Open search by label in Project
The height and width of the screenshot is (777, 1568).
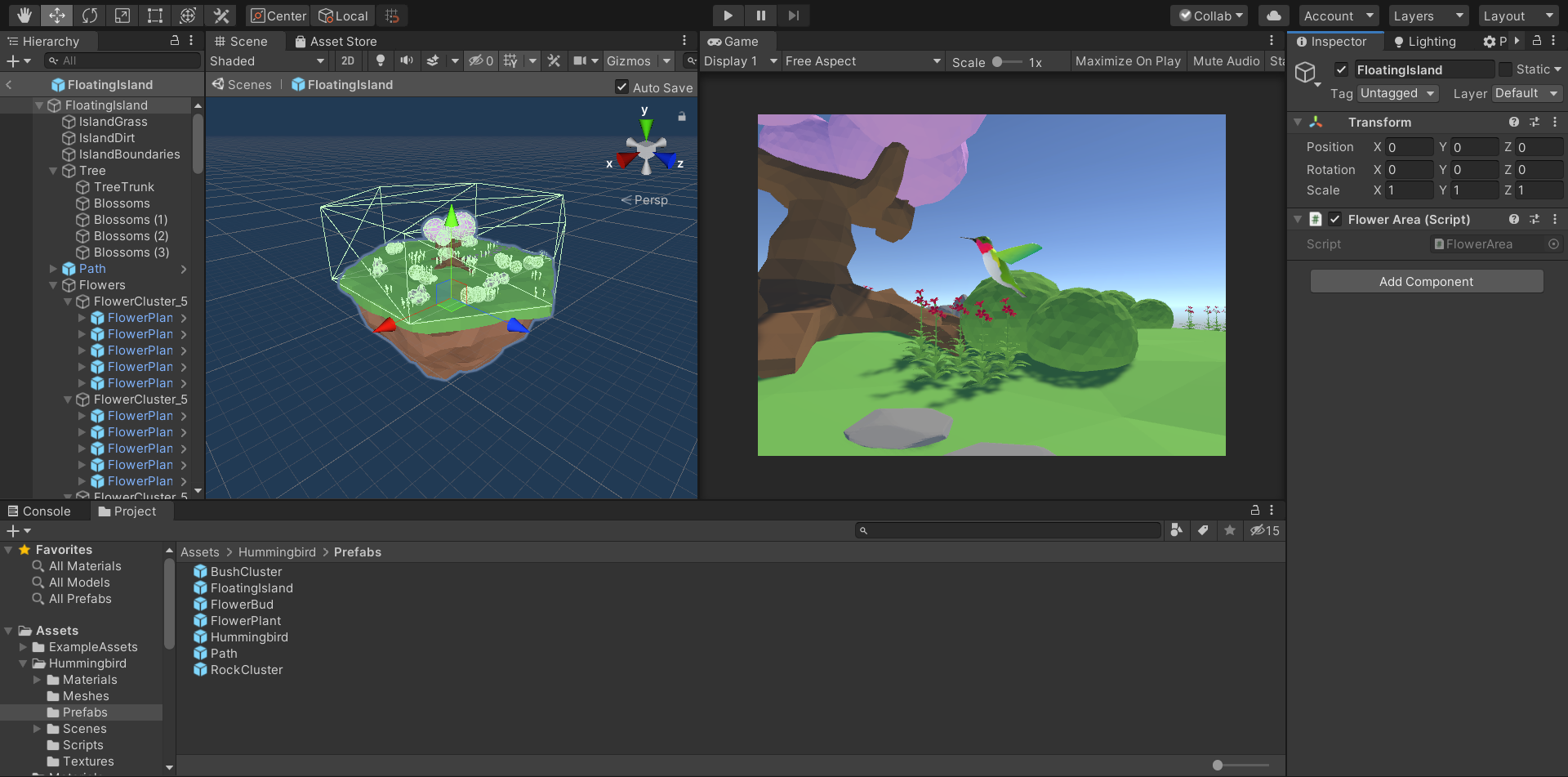click(1203, 530)
